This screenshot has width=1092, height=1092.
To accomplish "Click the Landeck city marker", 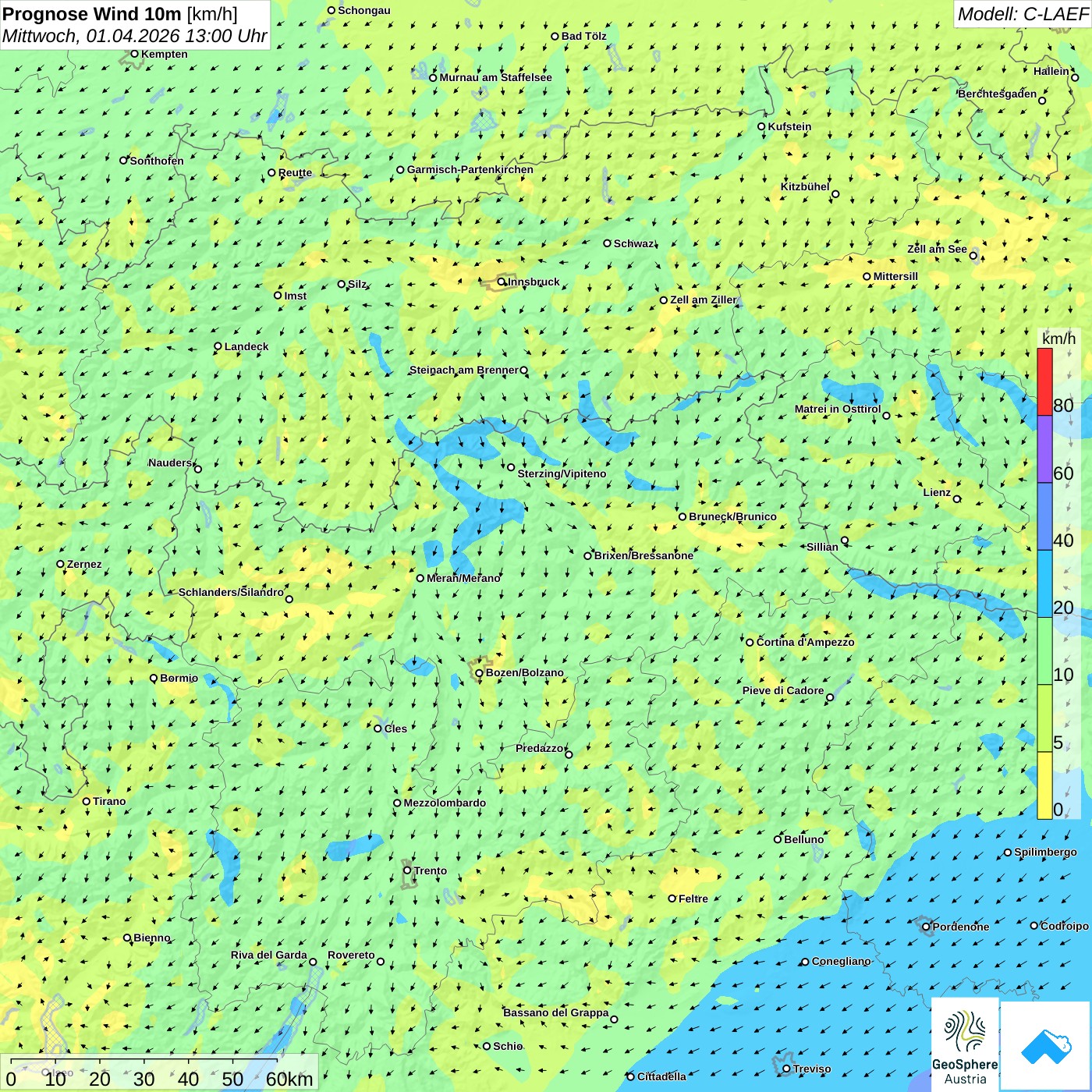I will click(x=218, y=346).
